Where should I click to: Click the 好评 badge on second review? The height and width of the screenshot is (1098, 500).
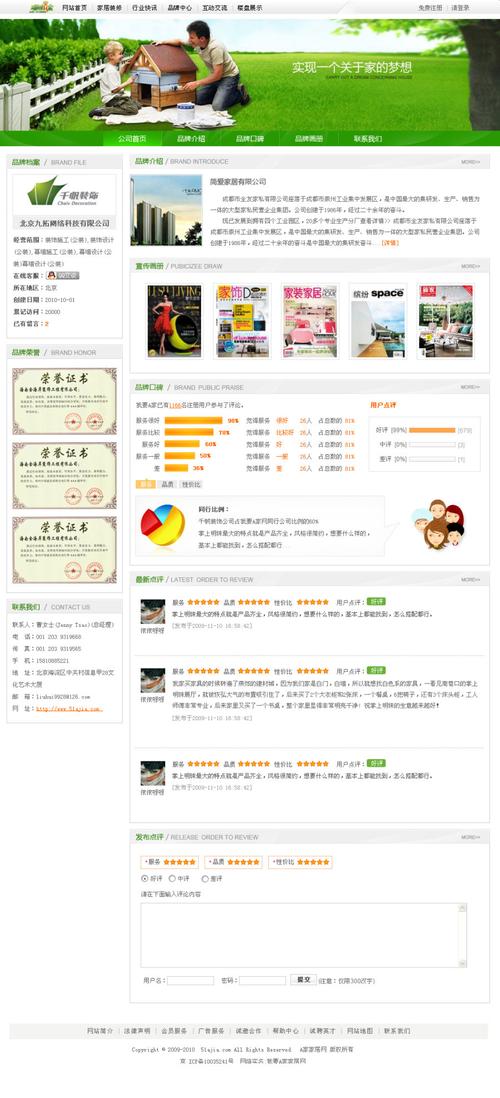pyautogui.click(x=376, y=671)
